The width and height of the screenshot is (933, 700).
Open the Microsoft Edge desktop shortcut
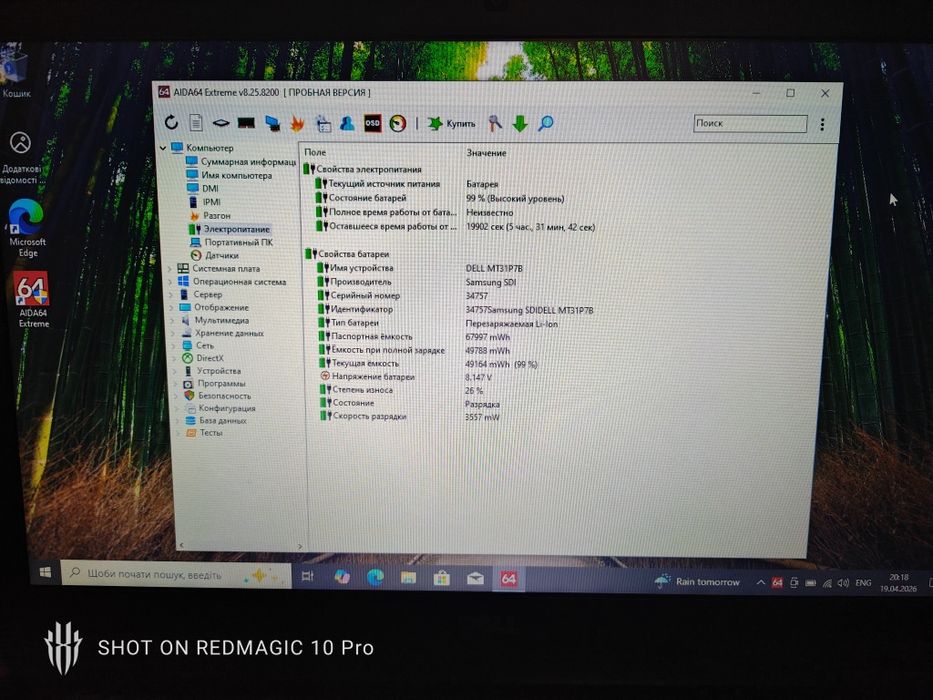pos(27,229)
